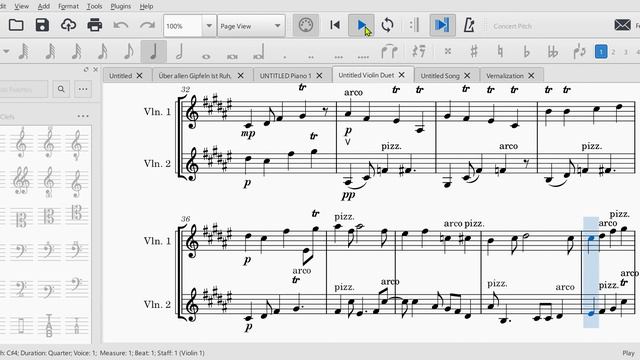Screen dimensions: 640x360
Task: Toggle the metronome icon
Action: click(469, 25)
